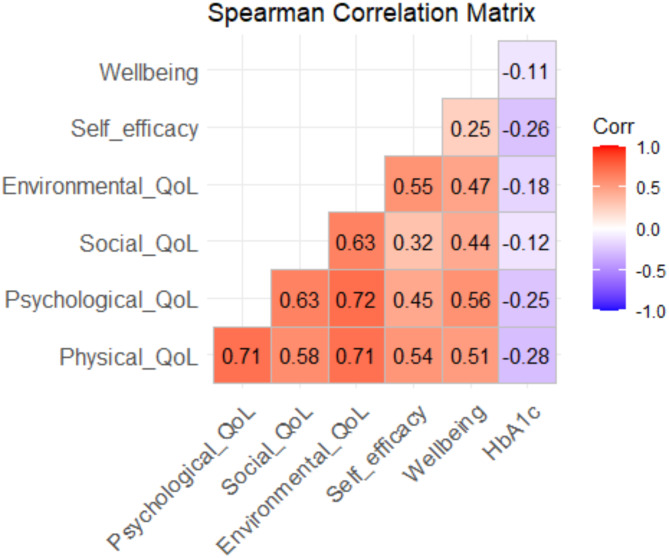Click the Wellbeing row label on left axis
Viewport: 669px width, 558px height.
tap(150, 73)
